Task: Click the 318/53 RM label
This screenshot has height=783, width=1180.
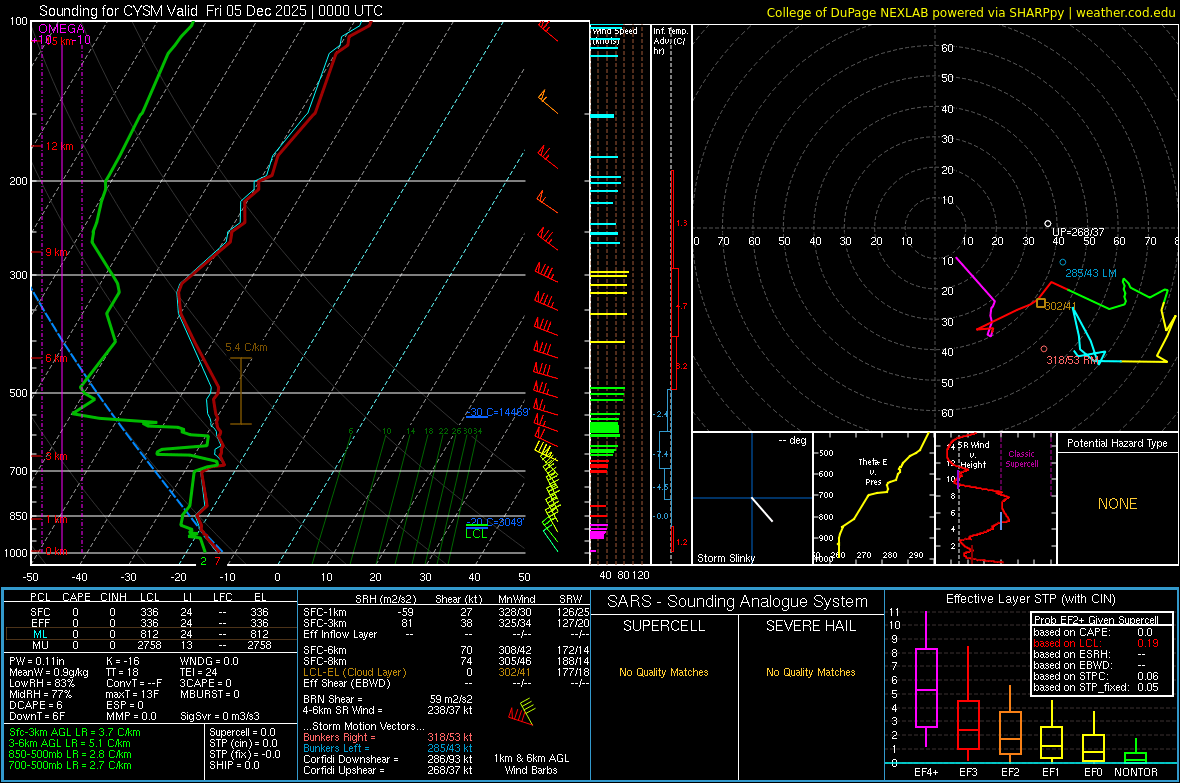Action: point(1072,361)
